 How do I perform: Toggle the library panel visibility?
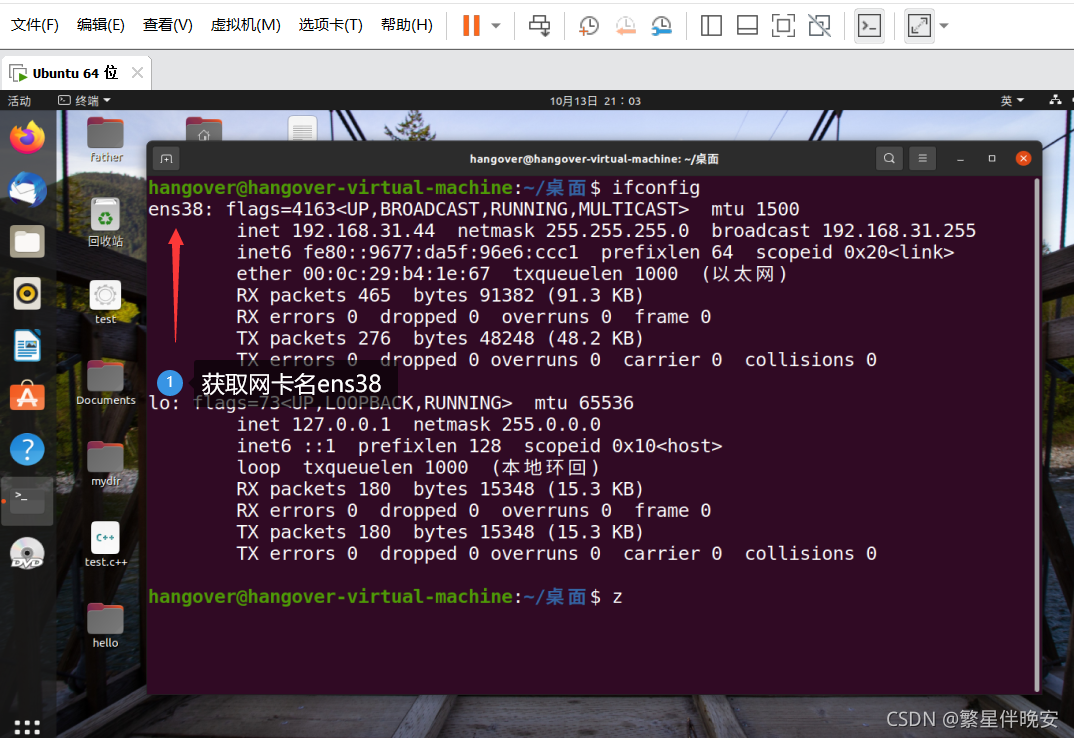pos(711,26)
